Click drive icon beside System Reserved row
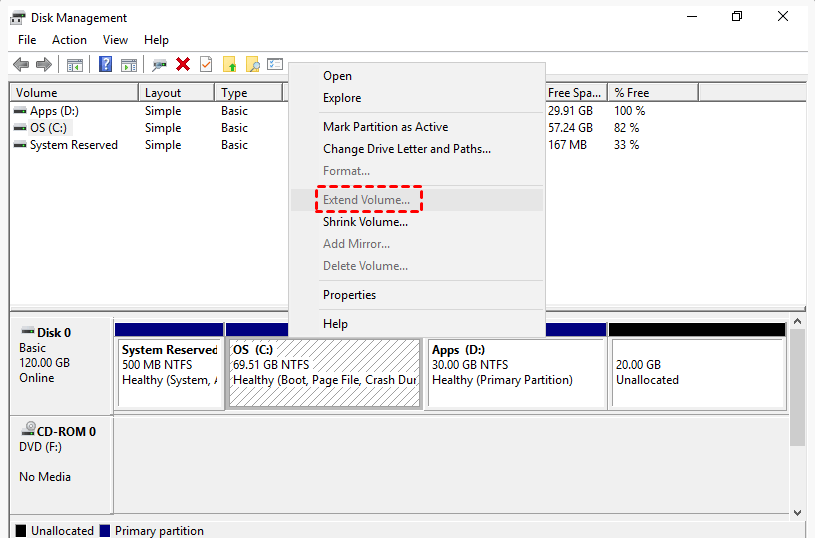Screen dimensions: 815x538 [x=20, y=145]
